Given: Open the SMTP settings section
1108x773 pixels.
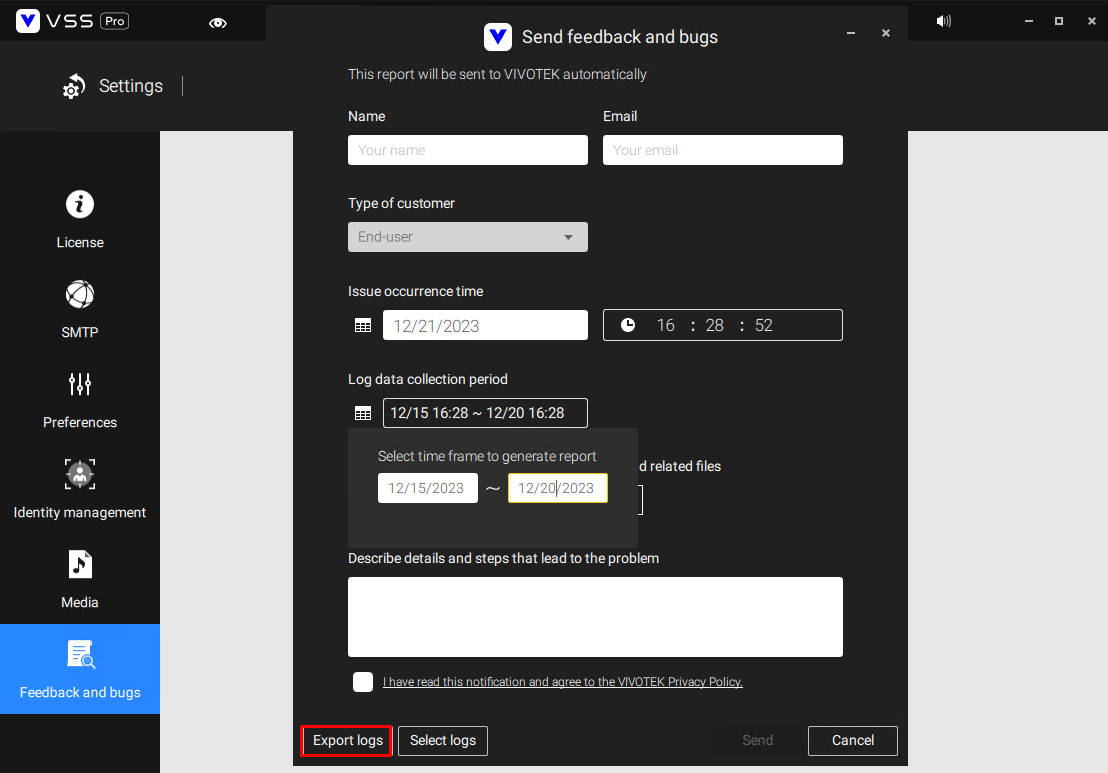Looking at the screenshot, I should [79, 308].
